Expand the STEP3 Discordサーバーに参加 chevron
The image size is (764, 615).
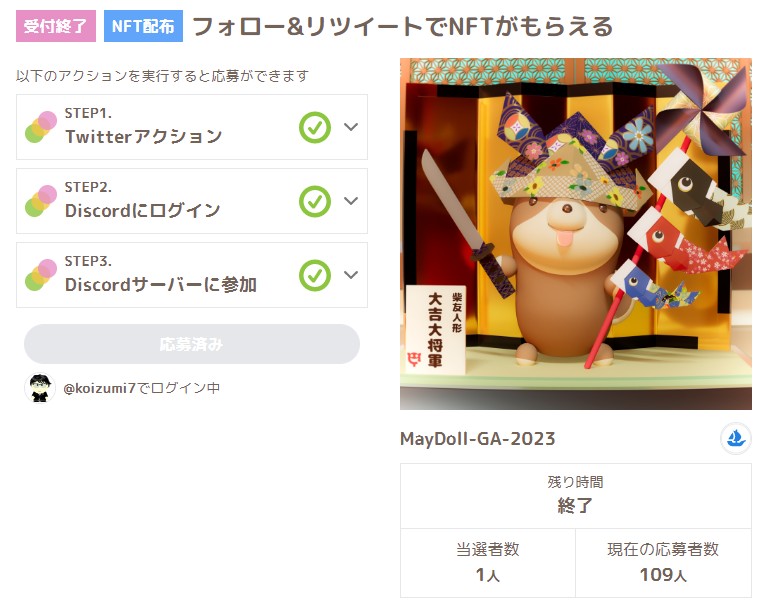pos(351,275)
